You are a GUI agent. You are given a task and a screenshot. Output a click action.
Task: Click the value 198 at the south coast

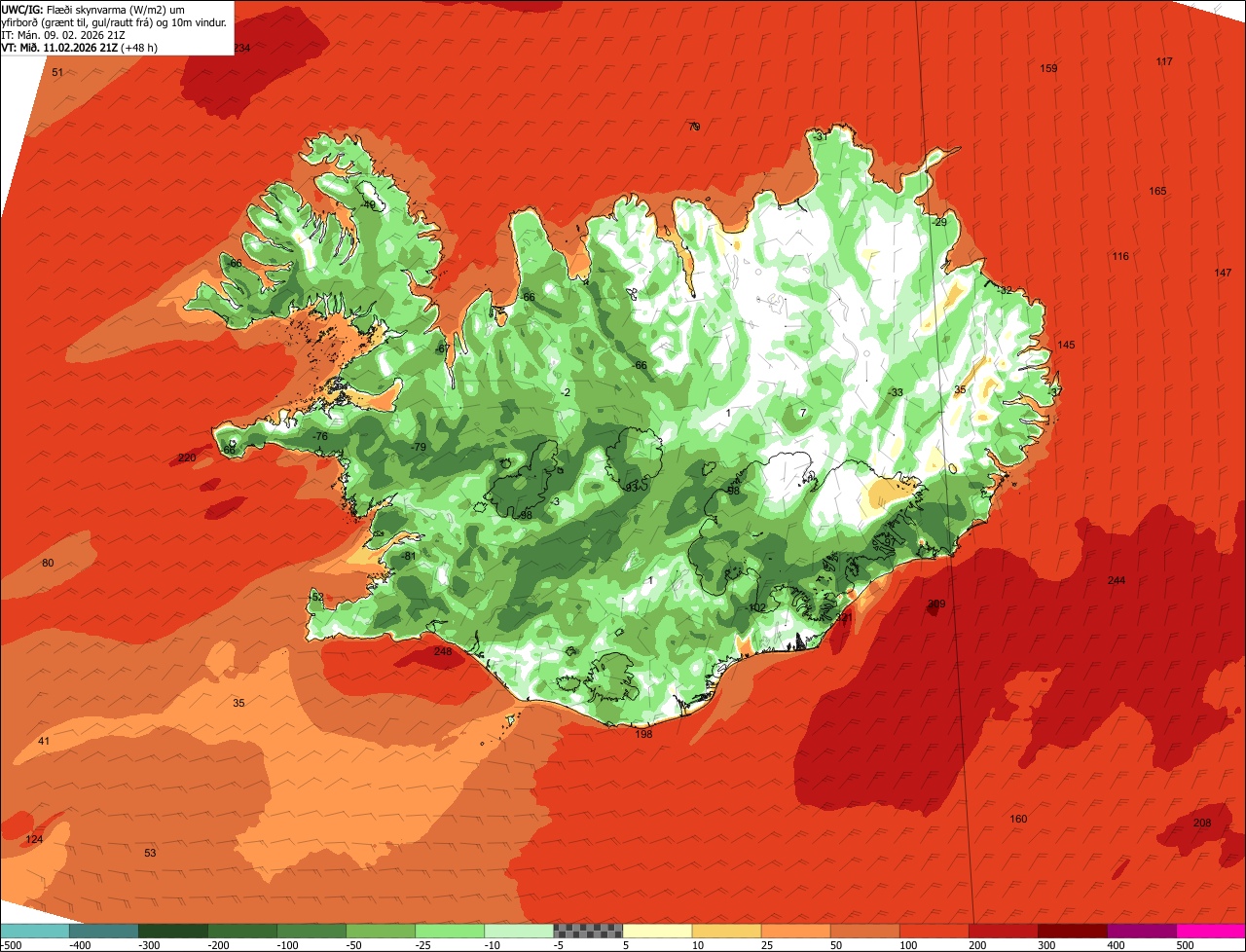(x=643, y=734)
